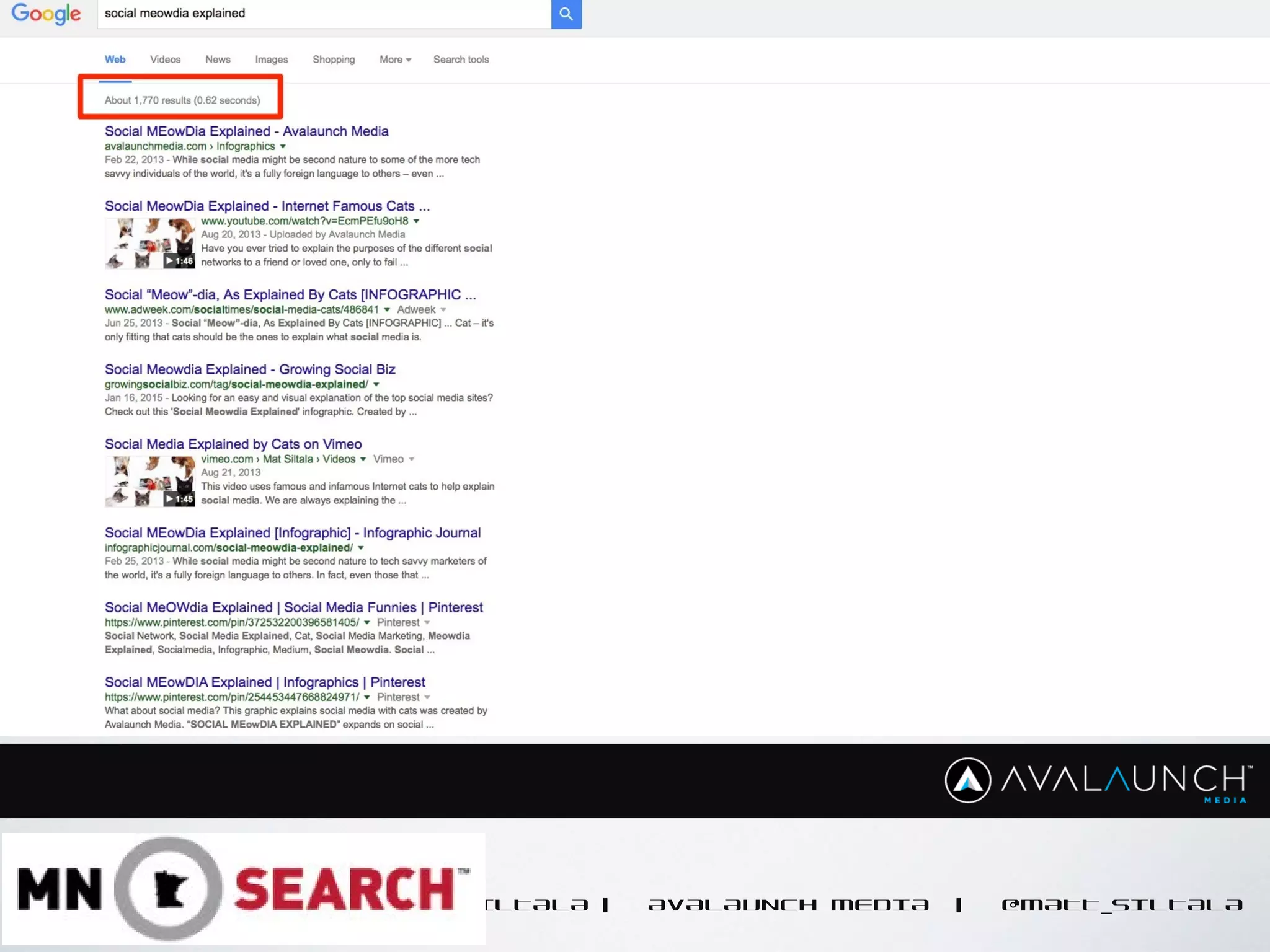This screenshot has width=1270, height=952.
Task: Click the www.youtube.com/watch URL text
Action: coord(304,221)
